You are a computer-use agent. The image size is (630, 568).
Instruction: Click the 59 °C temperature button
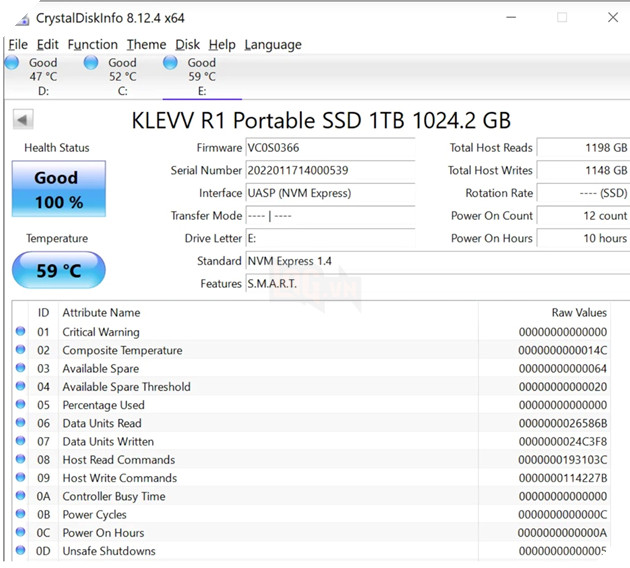tap(59, 270)
